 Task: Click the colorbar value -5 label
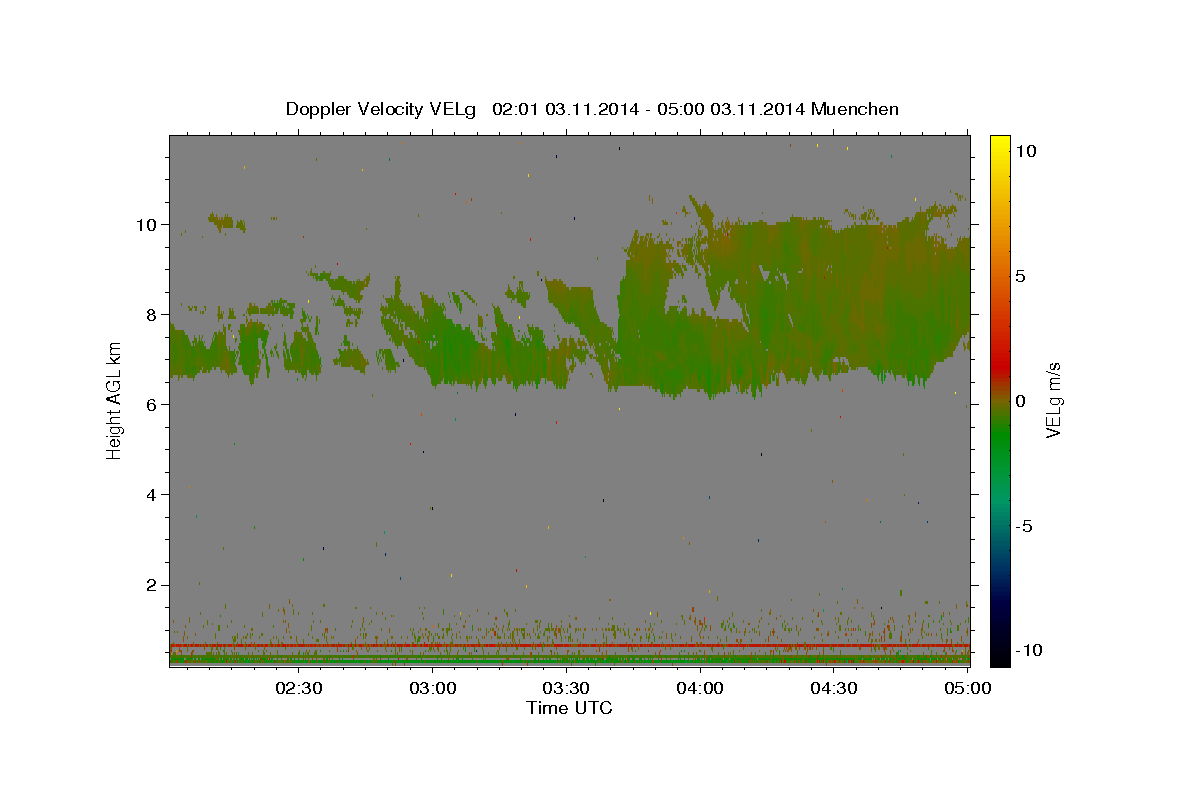[1023, 526]
